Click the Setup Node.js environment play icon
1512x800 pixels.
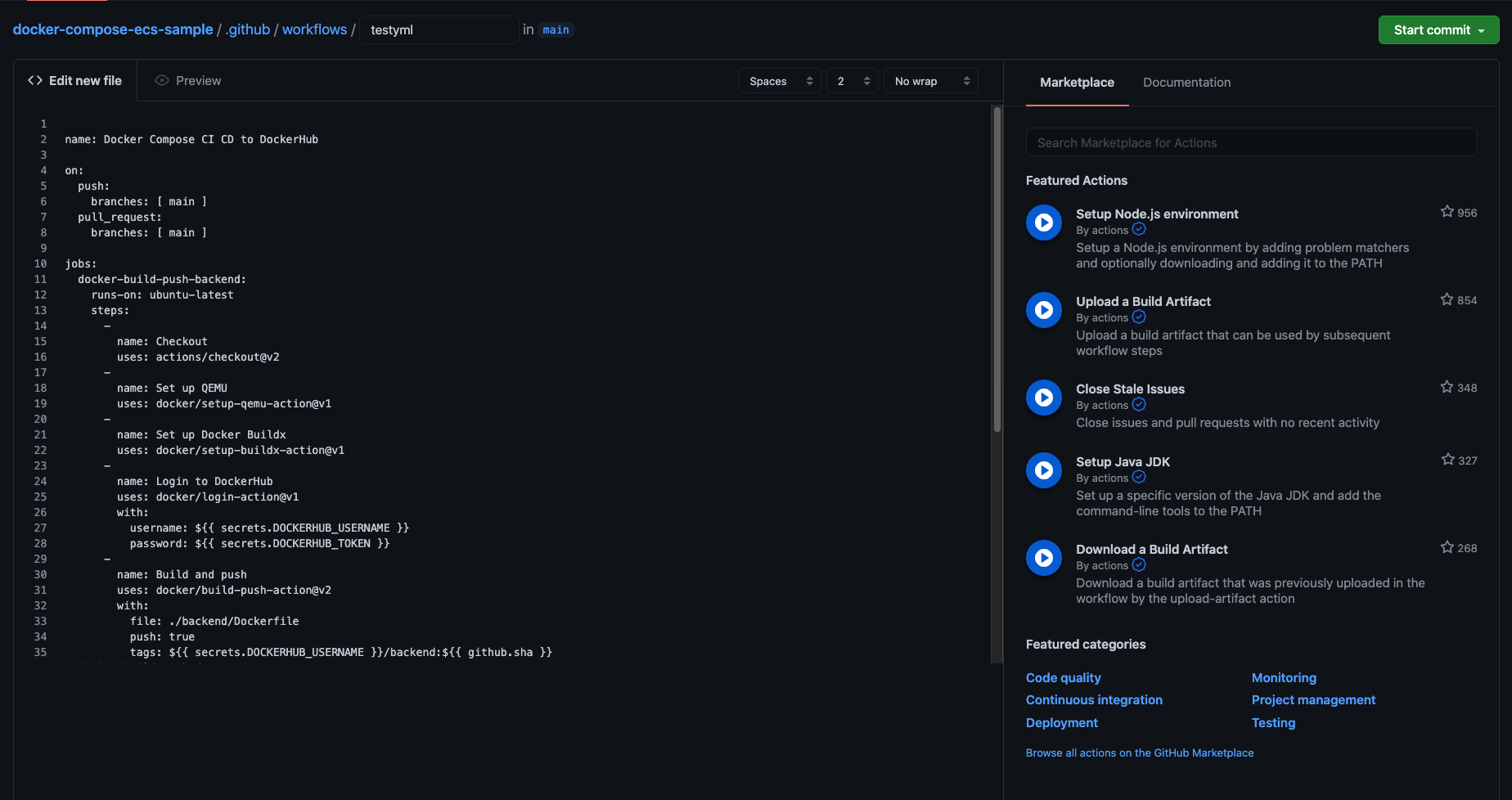[x=1044, y=222]
